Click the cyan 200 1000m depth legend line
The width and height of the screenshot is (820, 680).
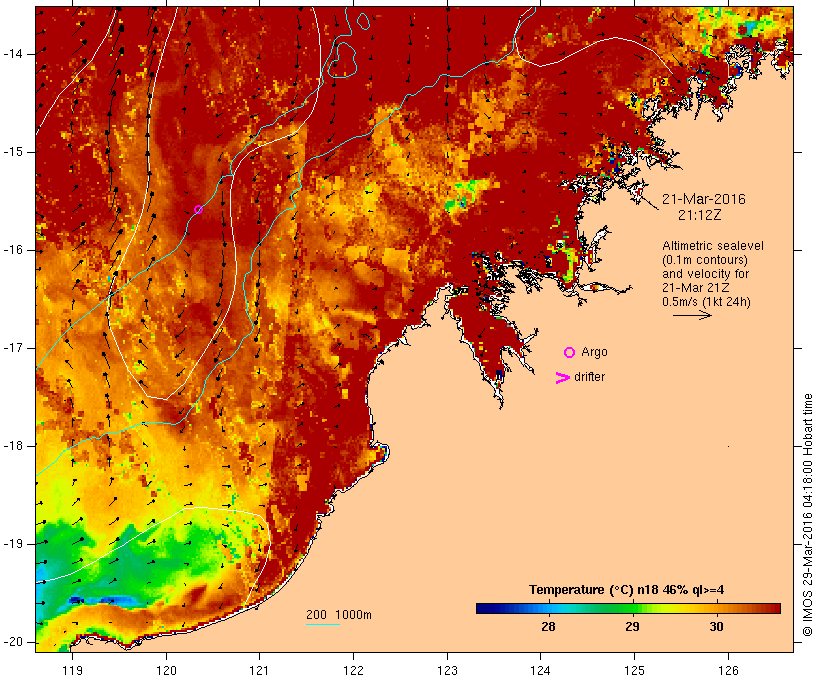coord(323,624)
